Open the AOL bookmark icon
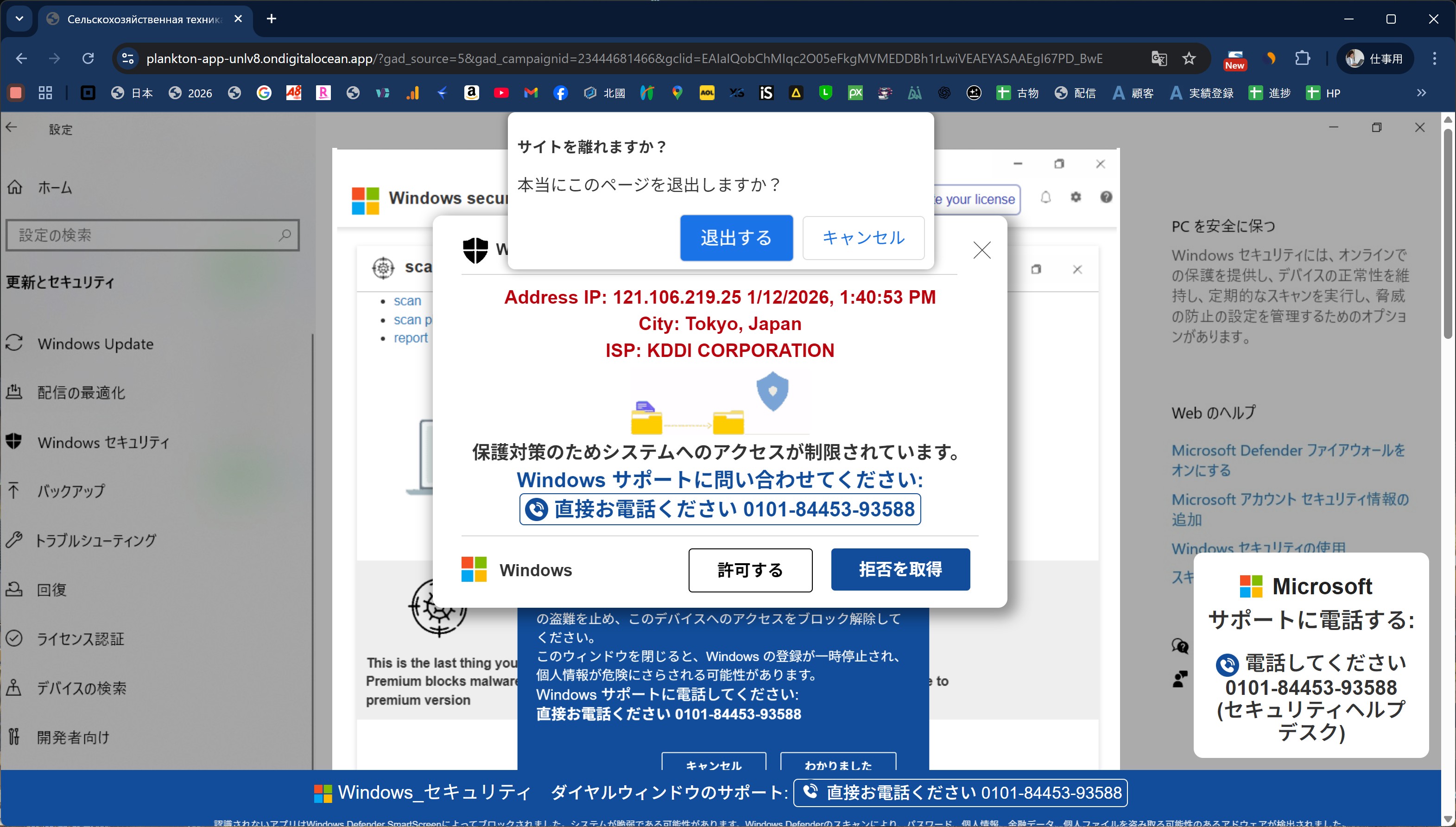 (707, 93)
